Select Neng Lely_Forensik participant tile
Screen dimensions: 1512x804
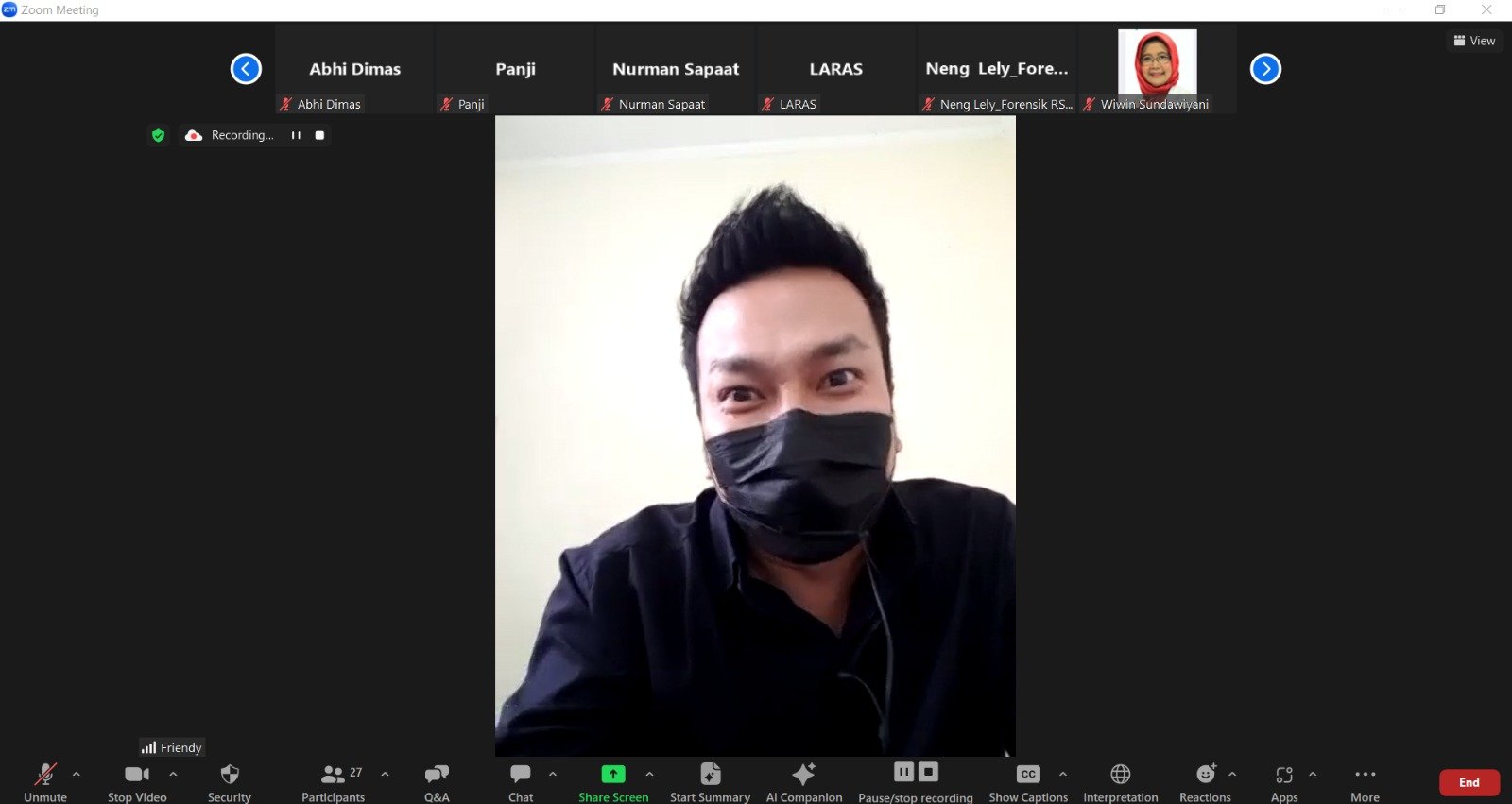coord(997,70)
